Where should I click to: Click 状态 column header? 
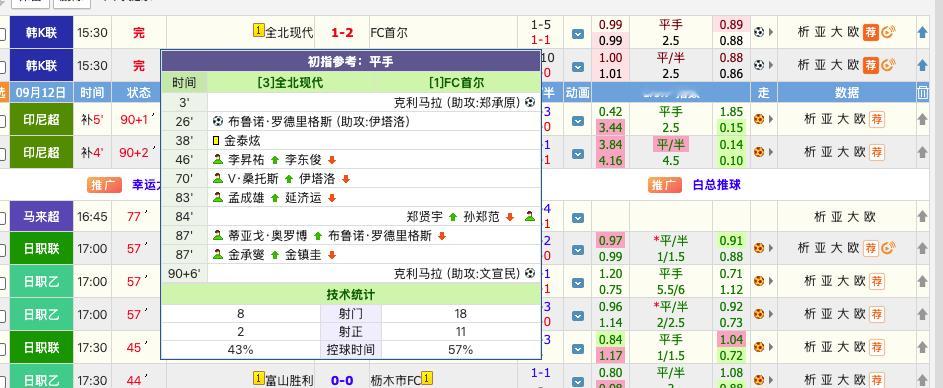pyautogui.click(x=139, y=93)
